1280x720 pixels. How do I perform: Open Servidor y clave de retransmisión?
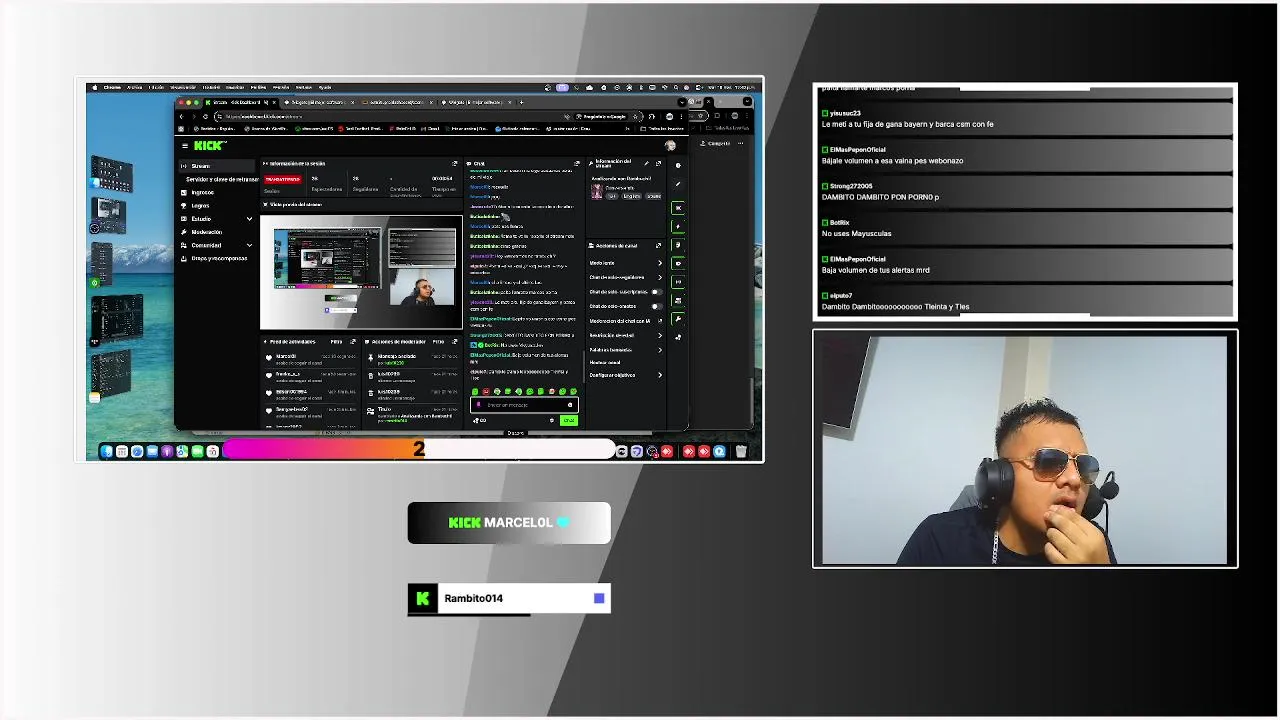[x=222, y=179]
